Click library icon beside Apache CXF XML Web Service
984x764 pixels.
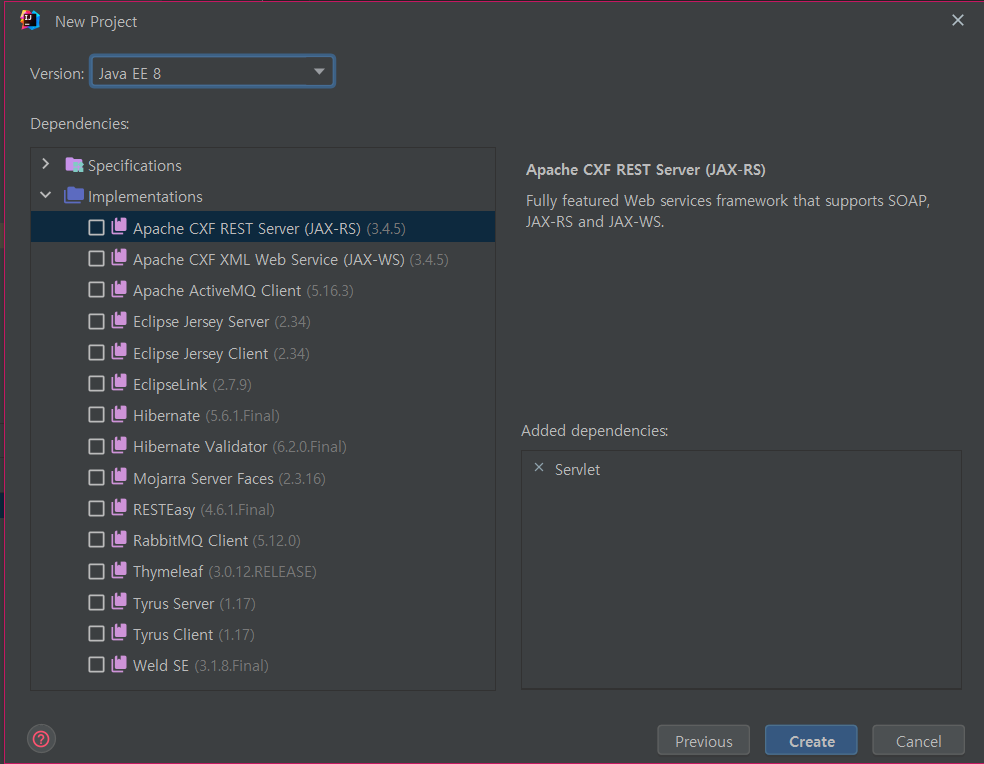(x=119, y=258)
